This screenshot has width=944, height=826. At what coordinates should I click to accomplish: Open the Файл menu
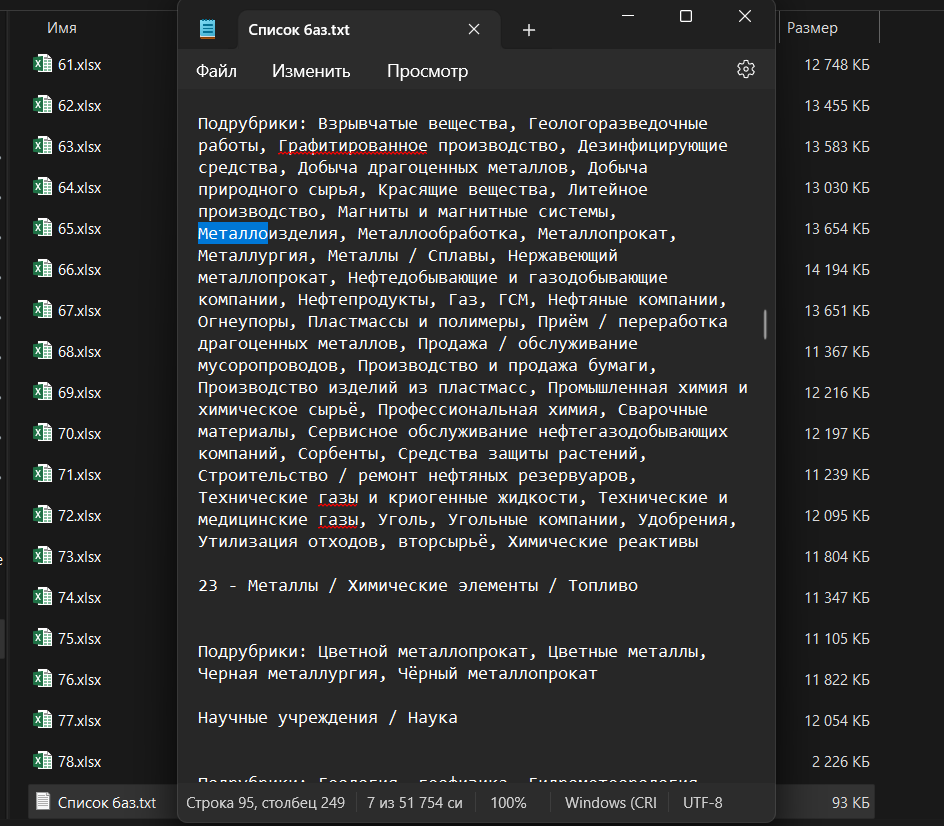point(216,71)
